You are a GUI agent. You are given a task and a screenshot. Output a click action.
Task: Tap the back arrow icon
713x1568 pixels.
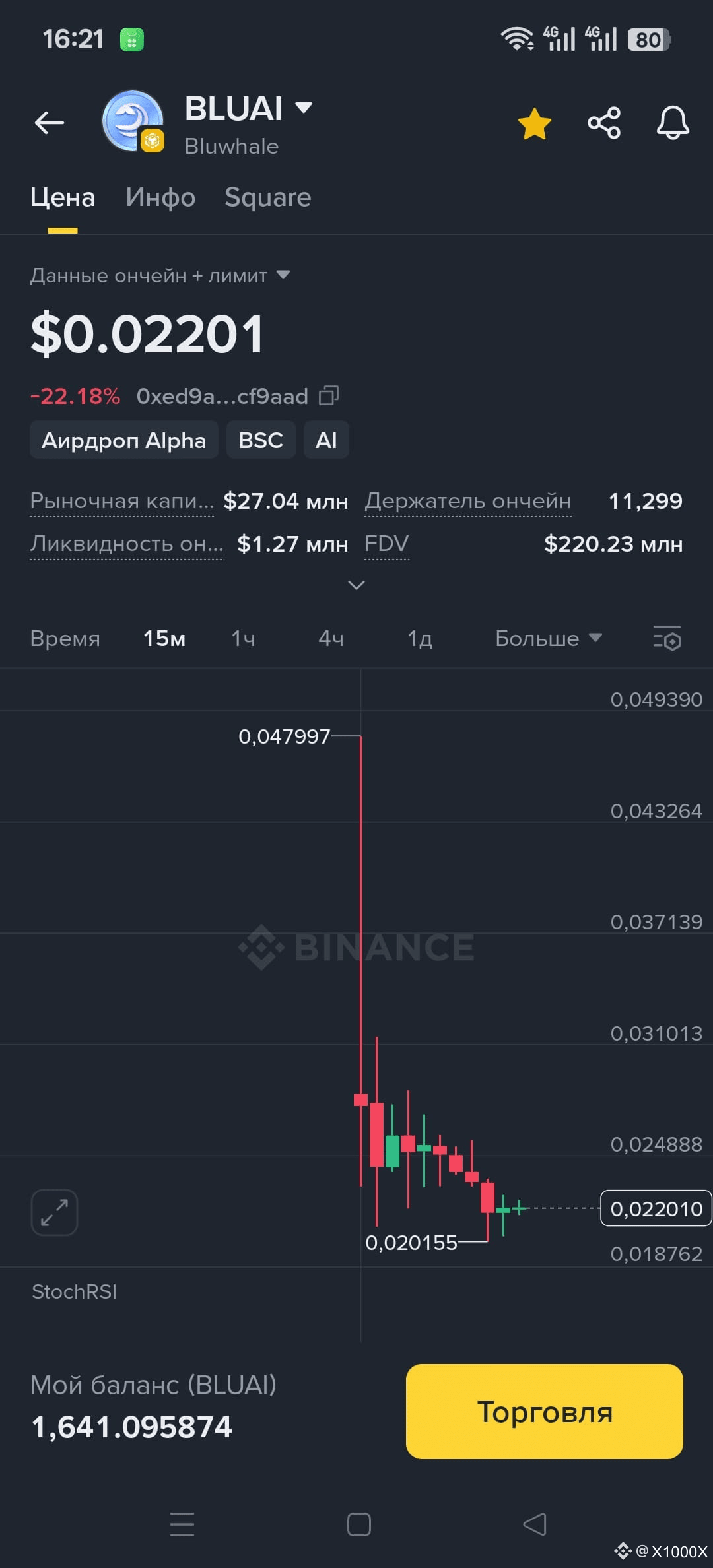tap(50, 123)
